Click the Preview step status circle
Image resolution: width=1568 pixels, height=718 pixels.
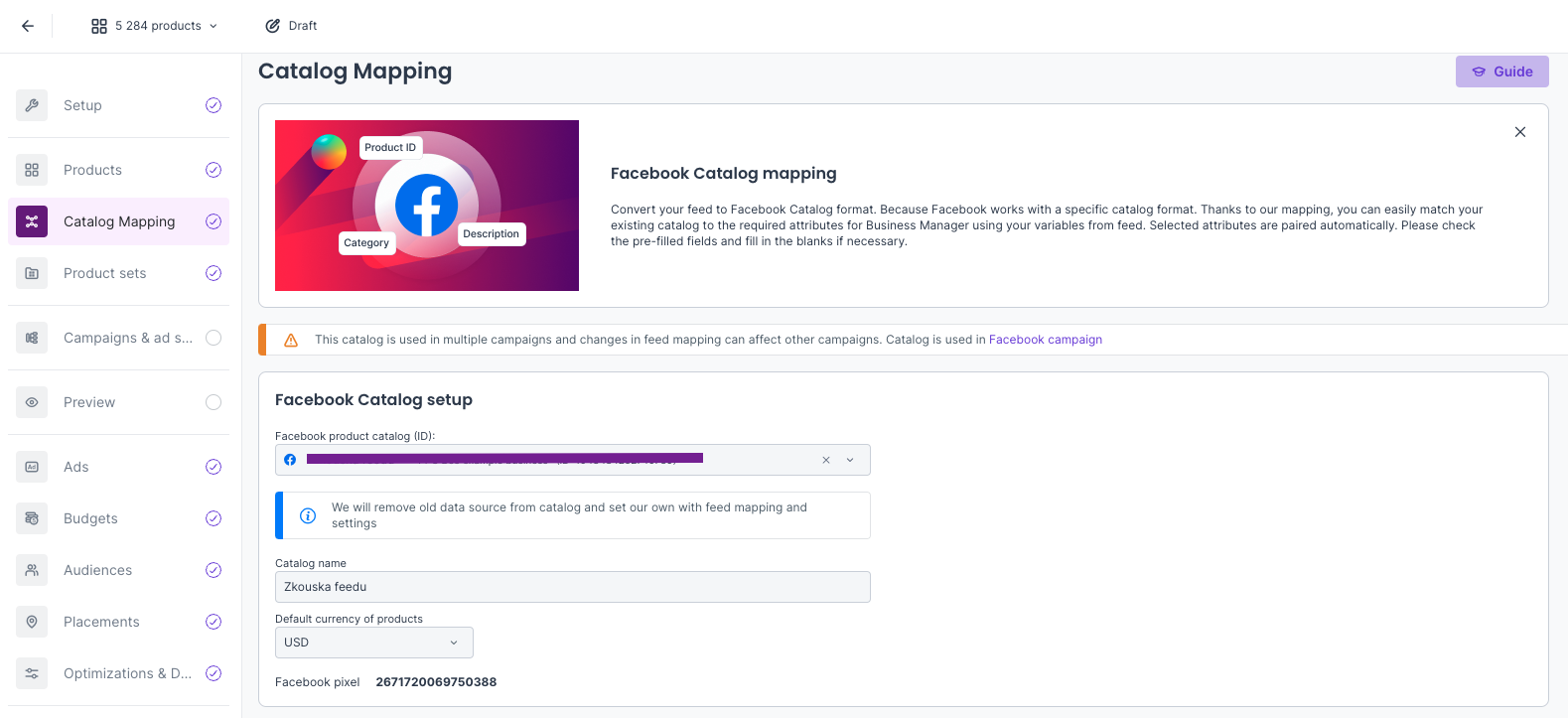[214, 402]
